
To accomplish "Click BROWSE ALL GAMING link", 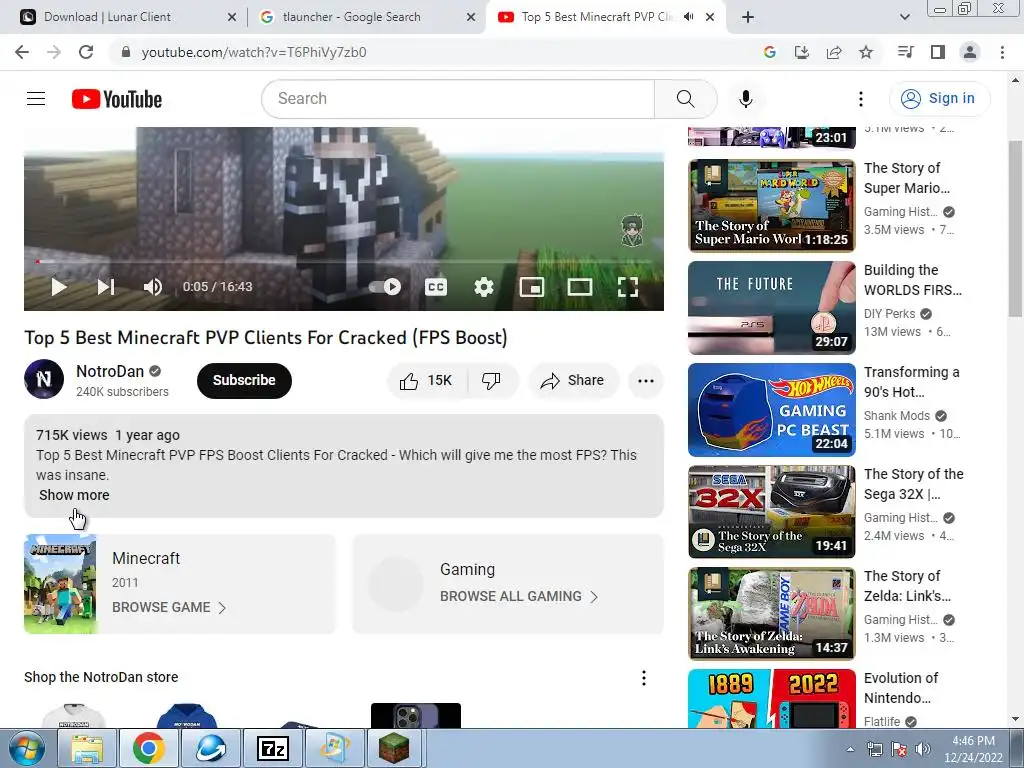I will [x=519, y=597].
